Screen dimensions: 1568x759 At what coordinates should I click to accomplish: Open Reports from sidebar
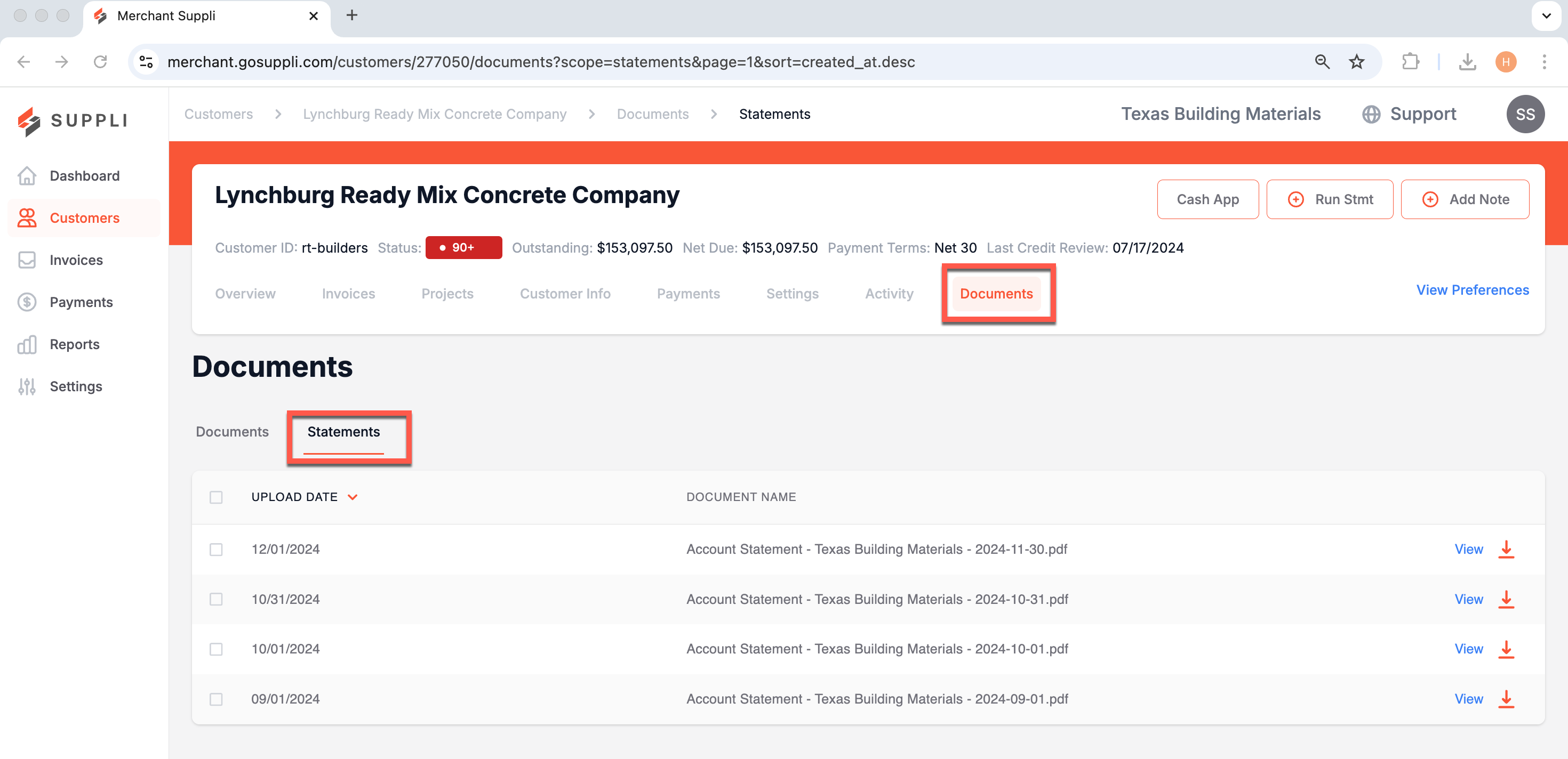click(59, 344)
